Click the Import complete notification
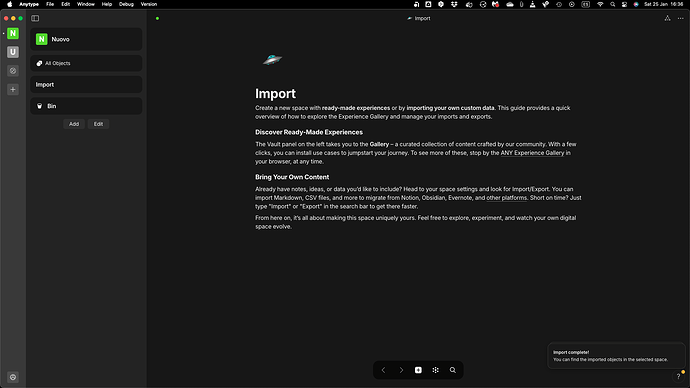690x388 pixels. click(616, 355)
